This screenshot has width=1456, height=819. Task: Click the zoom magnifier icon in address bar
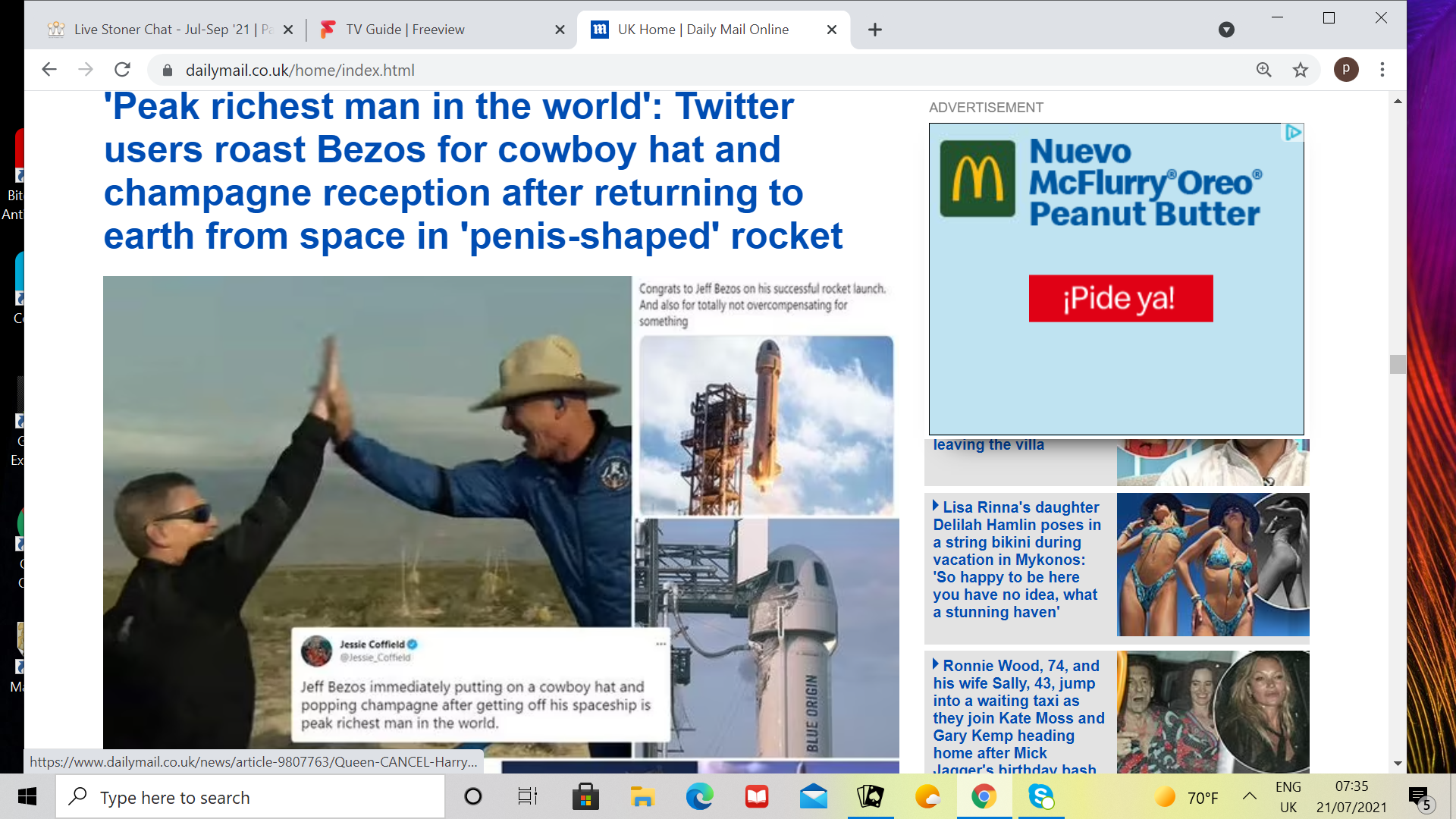(1263, 70)
